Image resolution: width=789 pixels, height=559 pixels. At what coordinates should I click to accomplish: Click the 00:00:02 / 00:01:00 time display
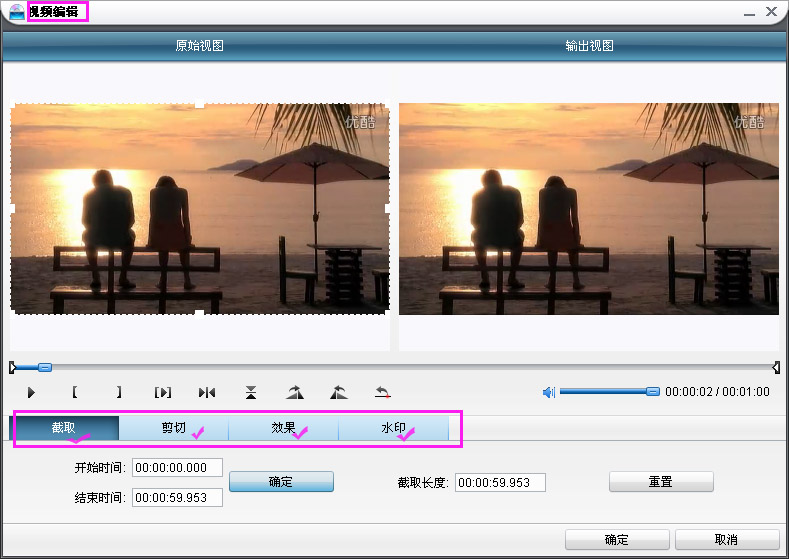tap(717, 391)
